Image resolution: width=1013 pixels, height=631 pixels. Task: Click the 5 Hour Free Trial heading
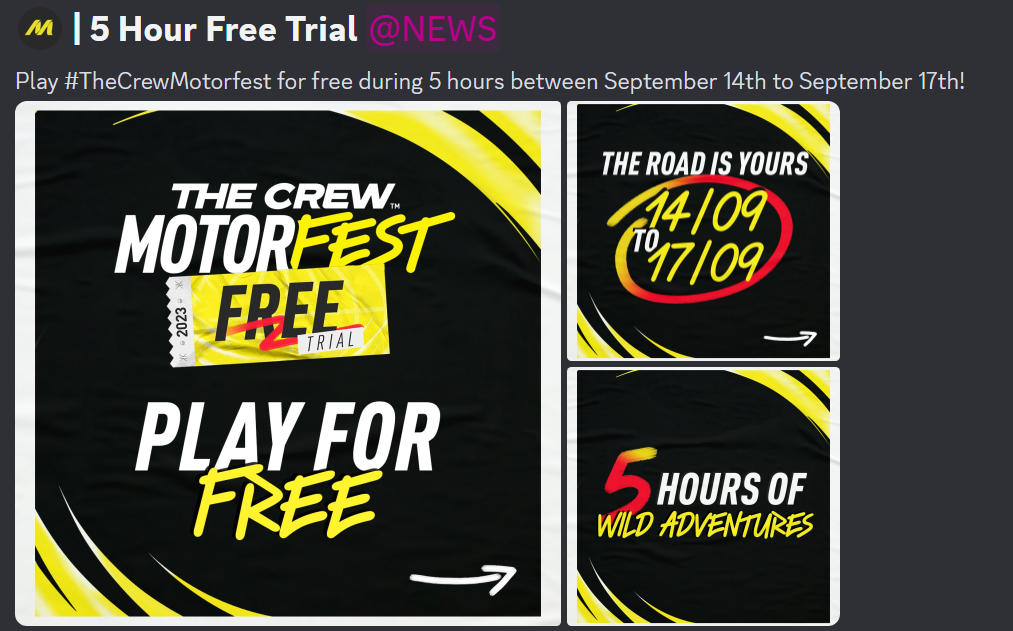[223, 29]
